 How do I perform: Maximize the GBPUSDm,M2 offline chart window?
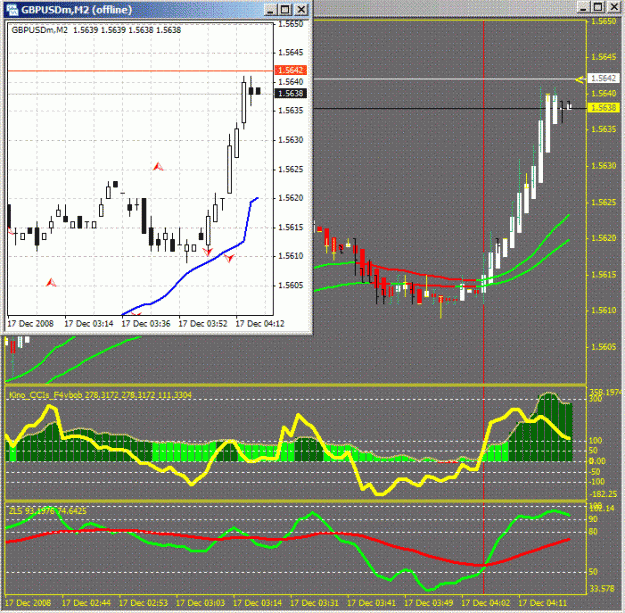(x=285, y=9)
